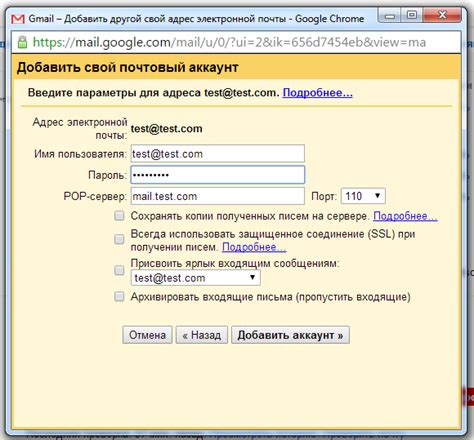Image resolution: width=474 pixels, height=440 pixels.
Task: Go back with the Назад button
Action: tap(202, 335)
